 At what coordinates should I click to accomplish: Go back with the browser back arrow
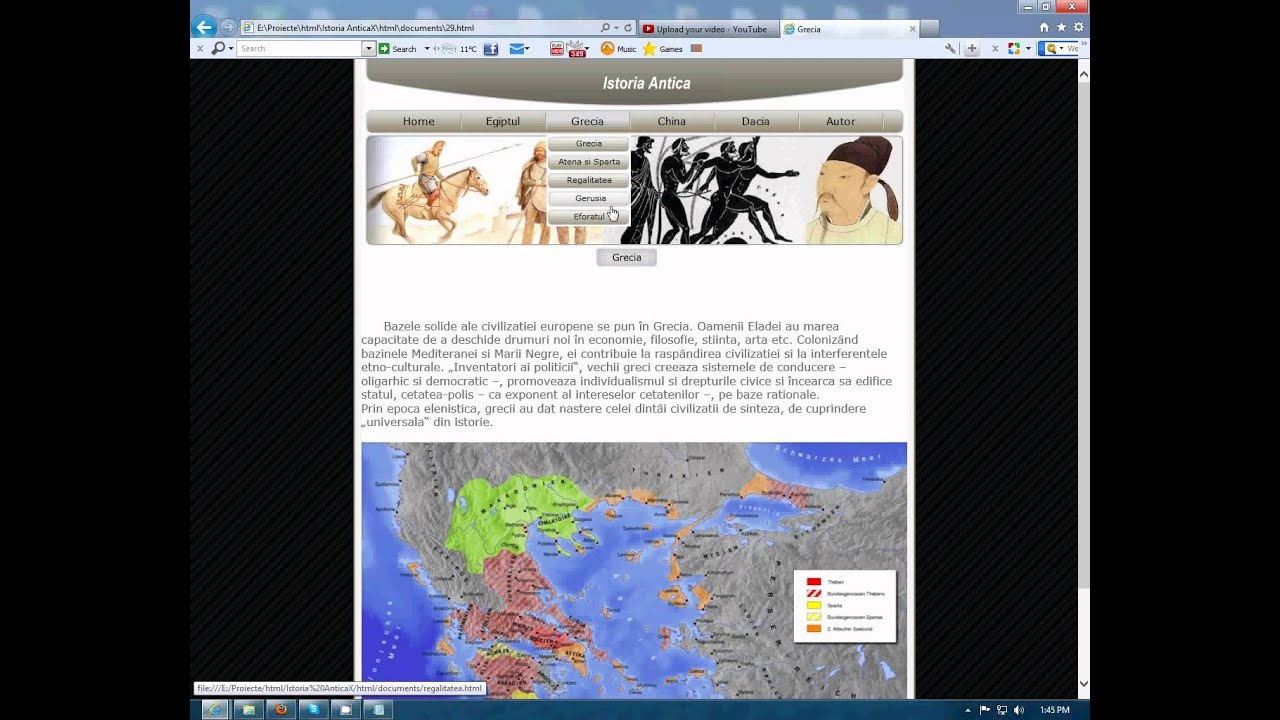coord(204,28)
